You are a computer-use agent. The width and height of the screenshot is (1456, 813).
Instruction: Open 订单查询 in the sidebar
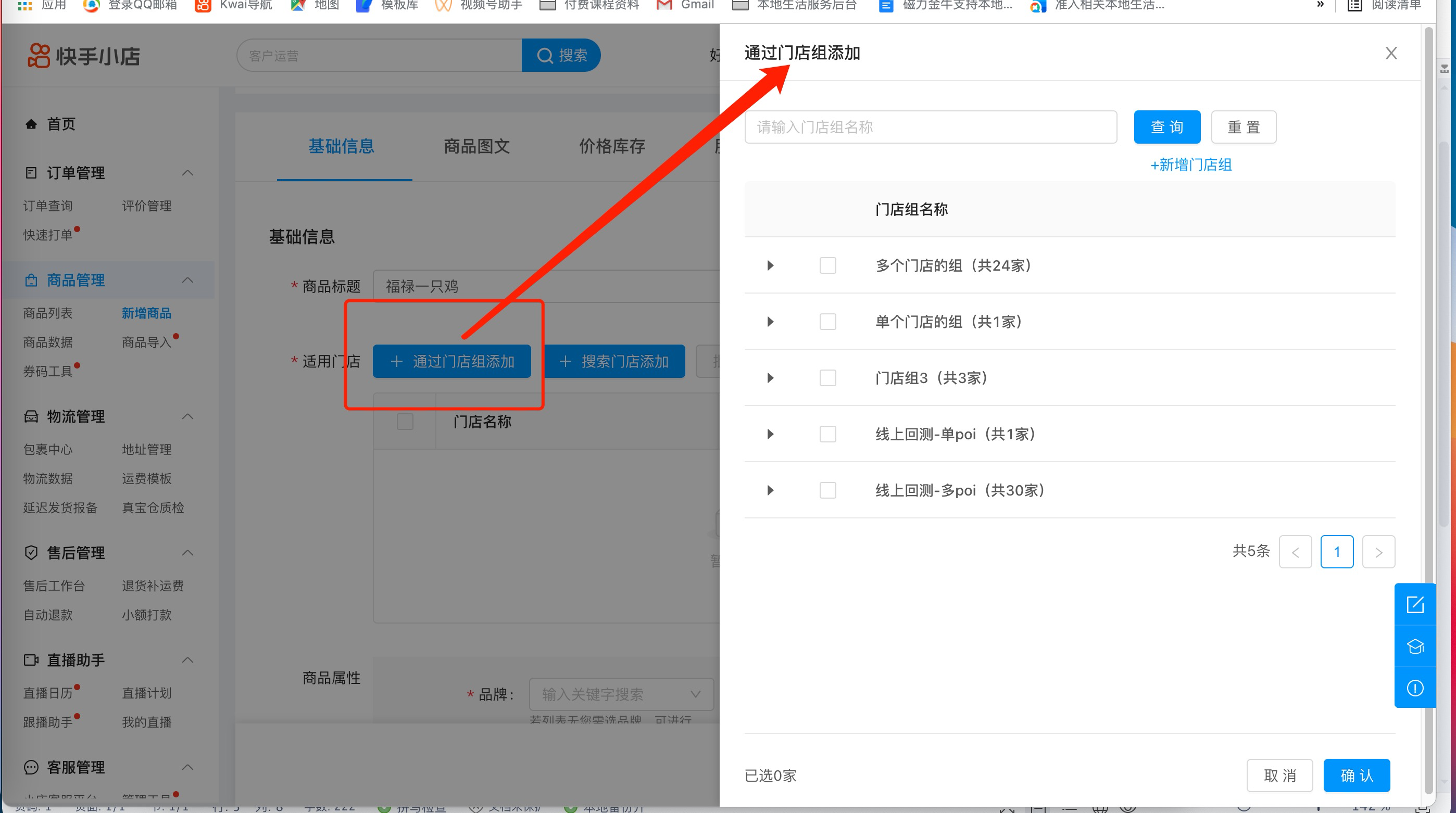pos(47,206)
